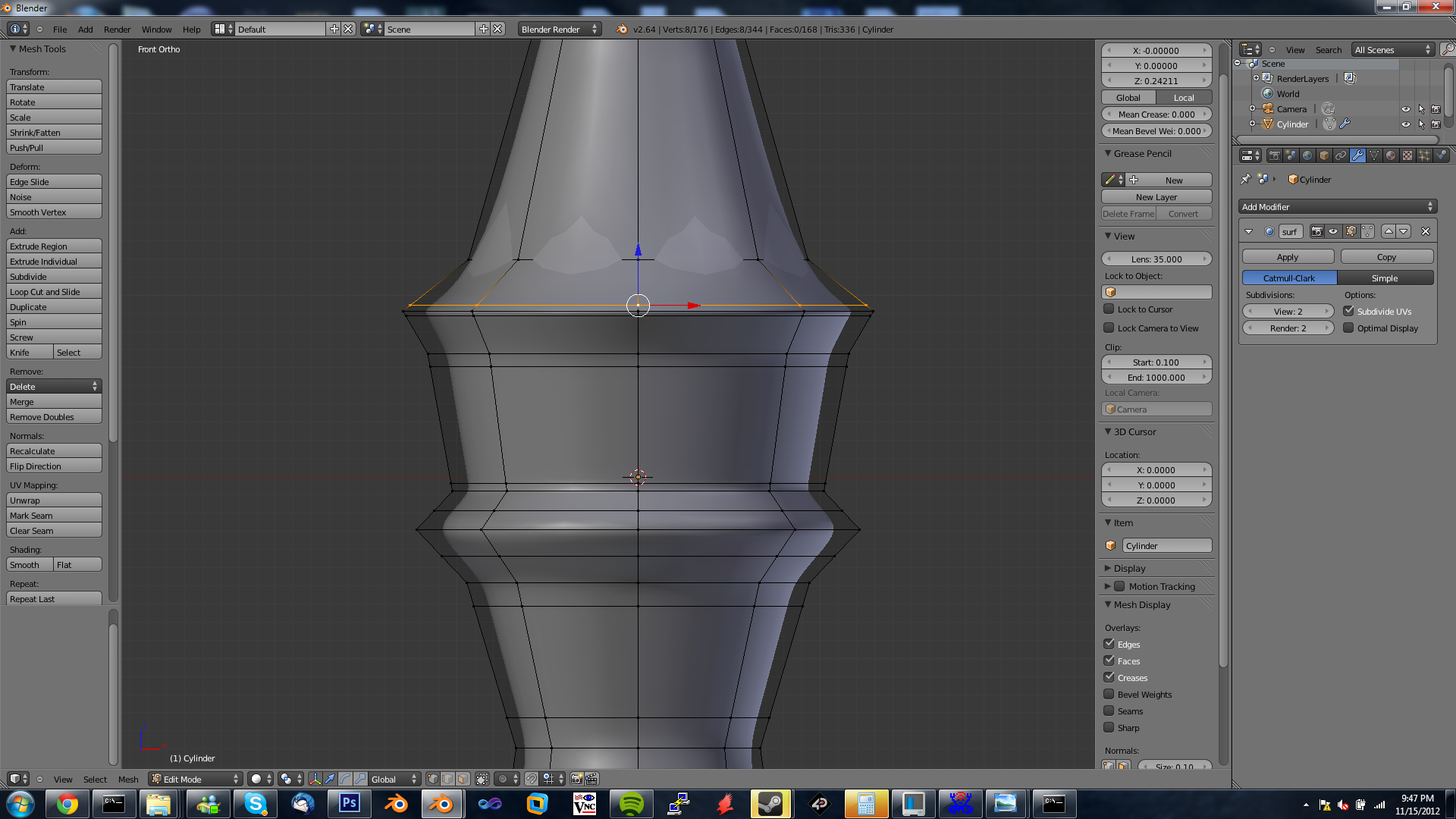Open the Add menu in top bar
This screenshot has width=1456, height=819.
(85, 29)
